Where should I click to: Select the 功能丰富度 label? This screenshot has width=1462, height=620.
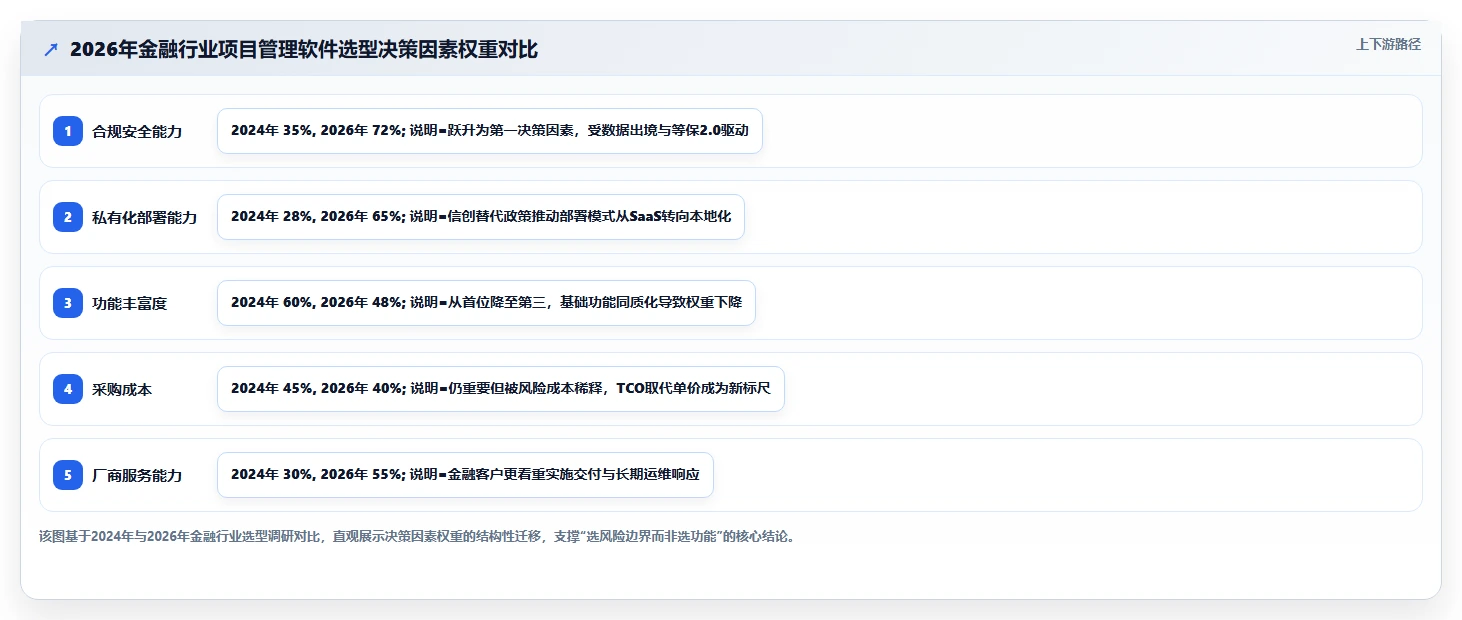[130, 303]
